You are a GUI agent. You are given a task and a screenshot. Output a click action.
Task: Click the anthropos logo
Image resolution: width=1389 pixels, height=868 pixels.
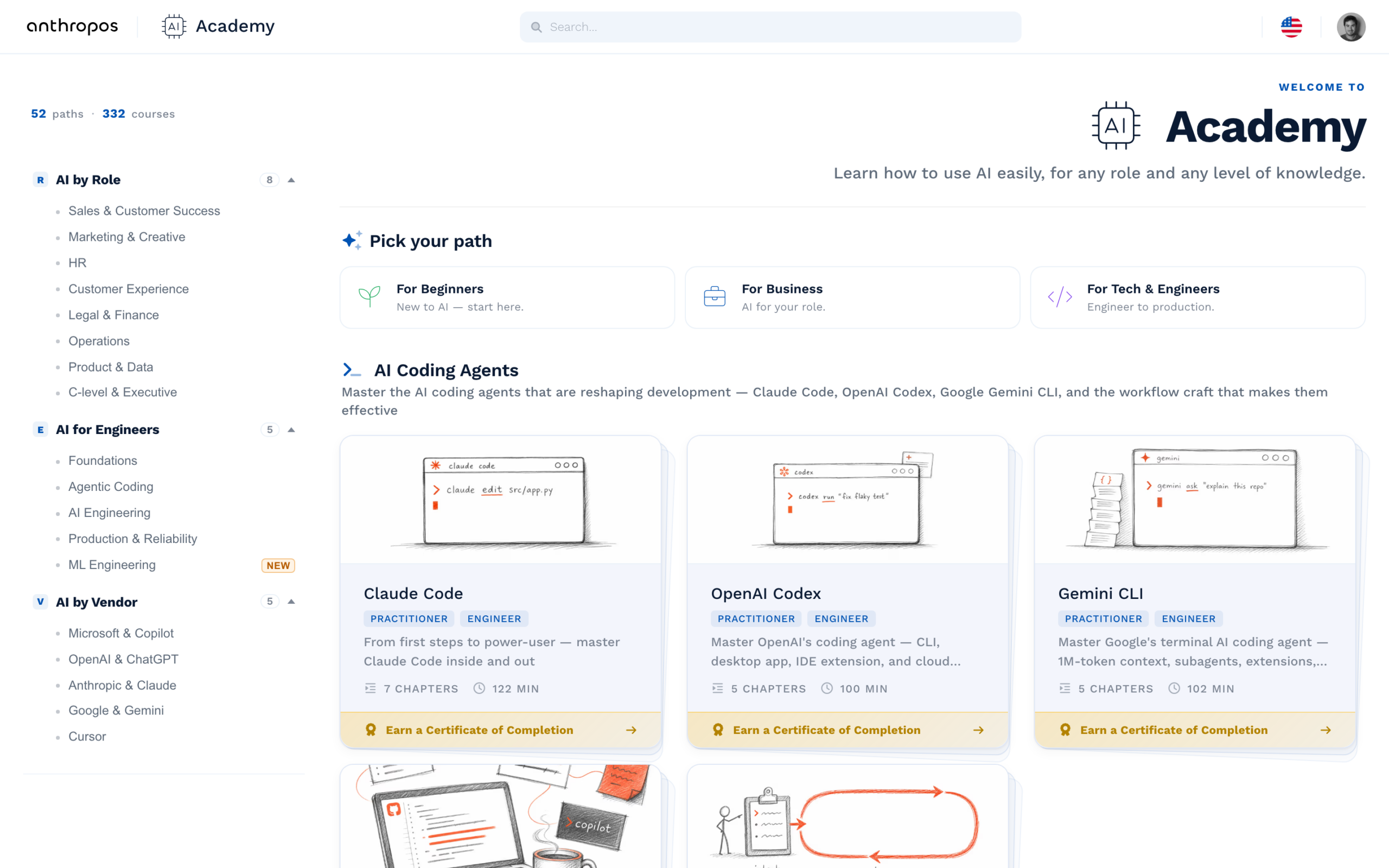pyautogui.click(x=72, y=27)
